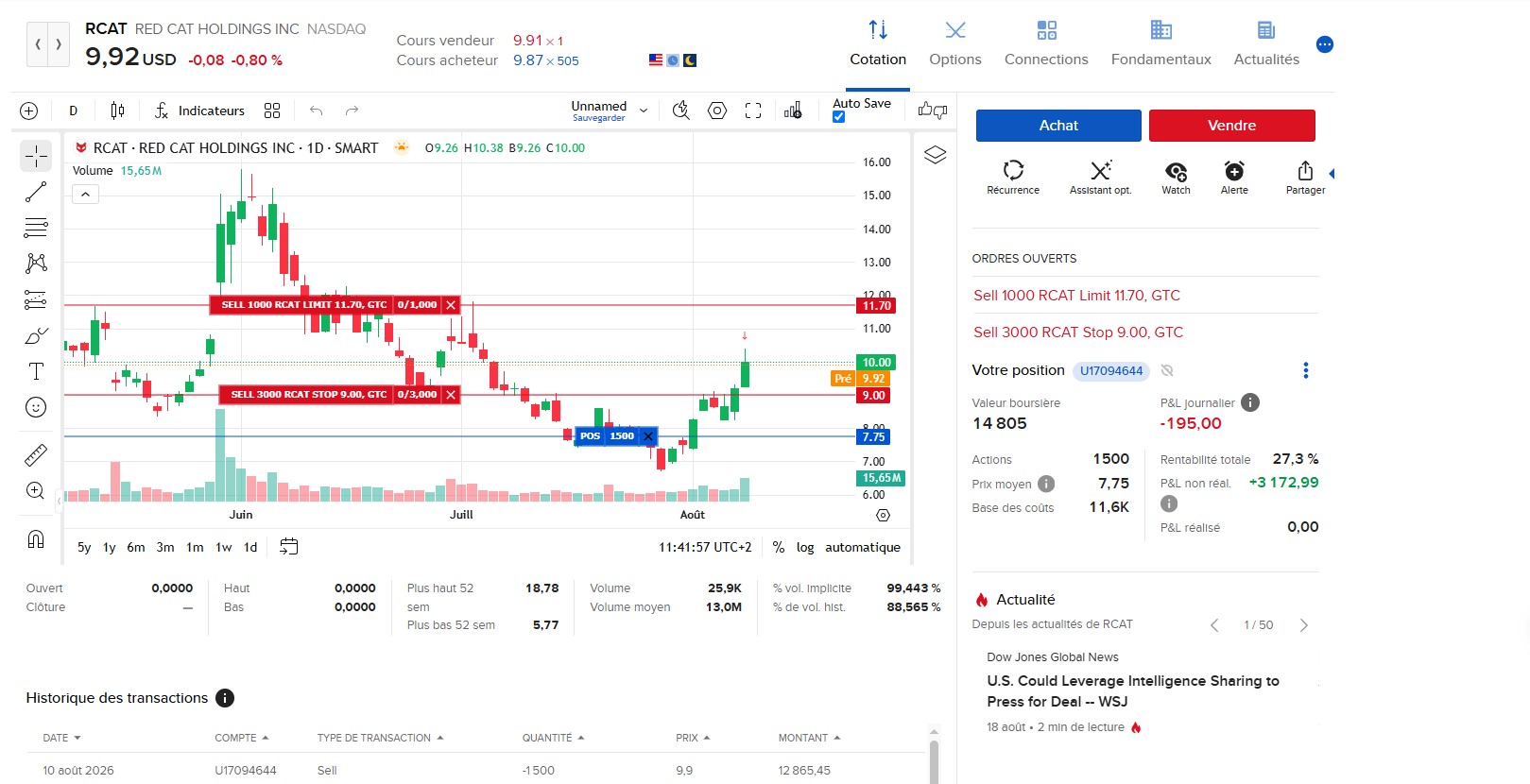Open the D interval selector

pyautogui.click(x=74, y=111)
